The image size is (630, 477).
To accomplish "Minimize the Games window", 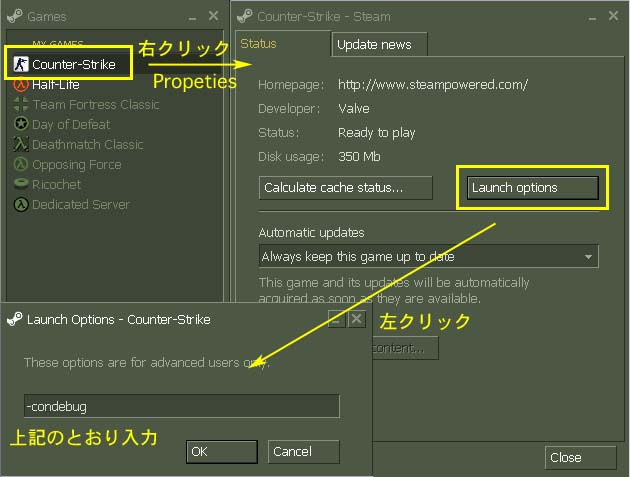I will 192,17.
